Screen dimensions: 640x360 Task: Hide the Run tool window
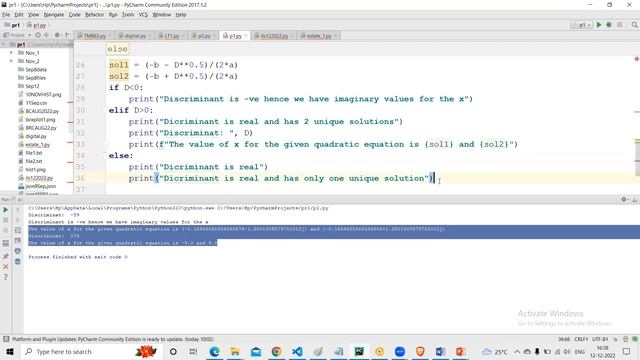coord(635,199)
